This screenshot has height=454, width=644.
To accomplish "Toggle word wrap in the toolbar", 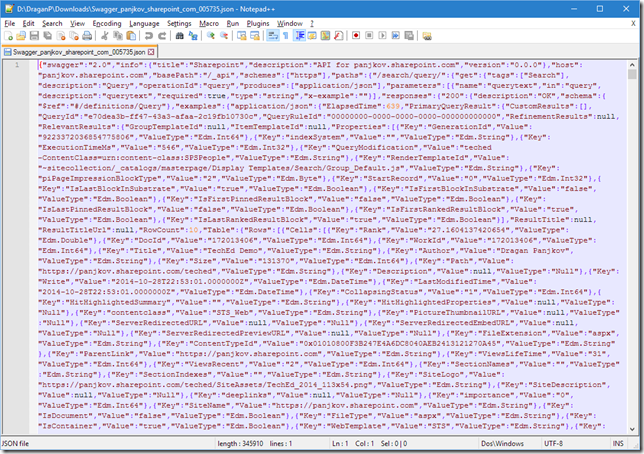I will click(x=273, y=36).
